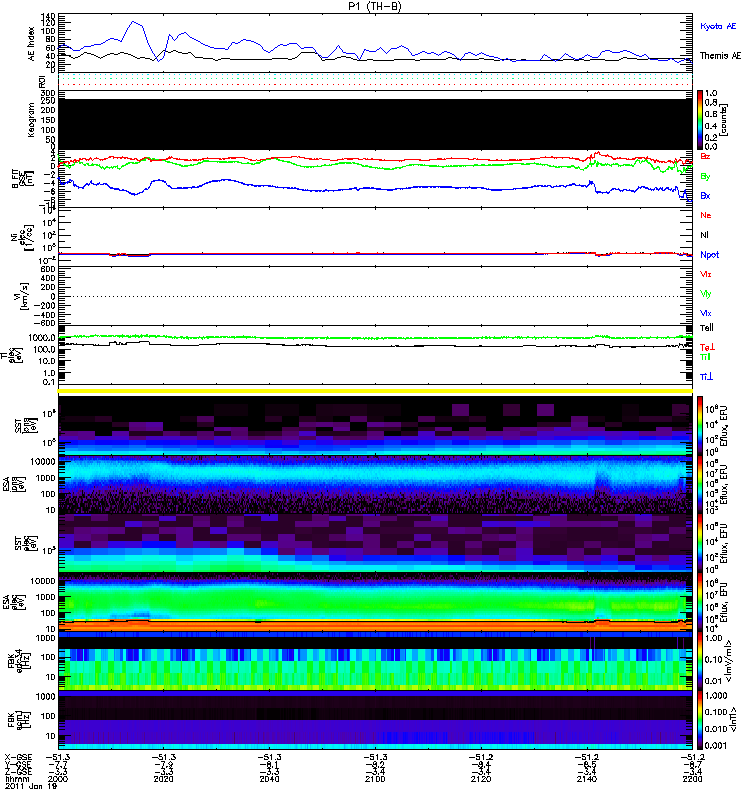The image size is (750, 800).
Task: Click the blue Ti perpendicular label
Action: click(x=706, y=377)
